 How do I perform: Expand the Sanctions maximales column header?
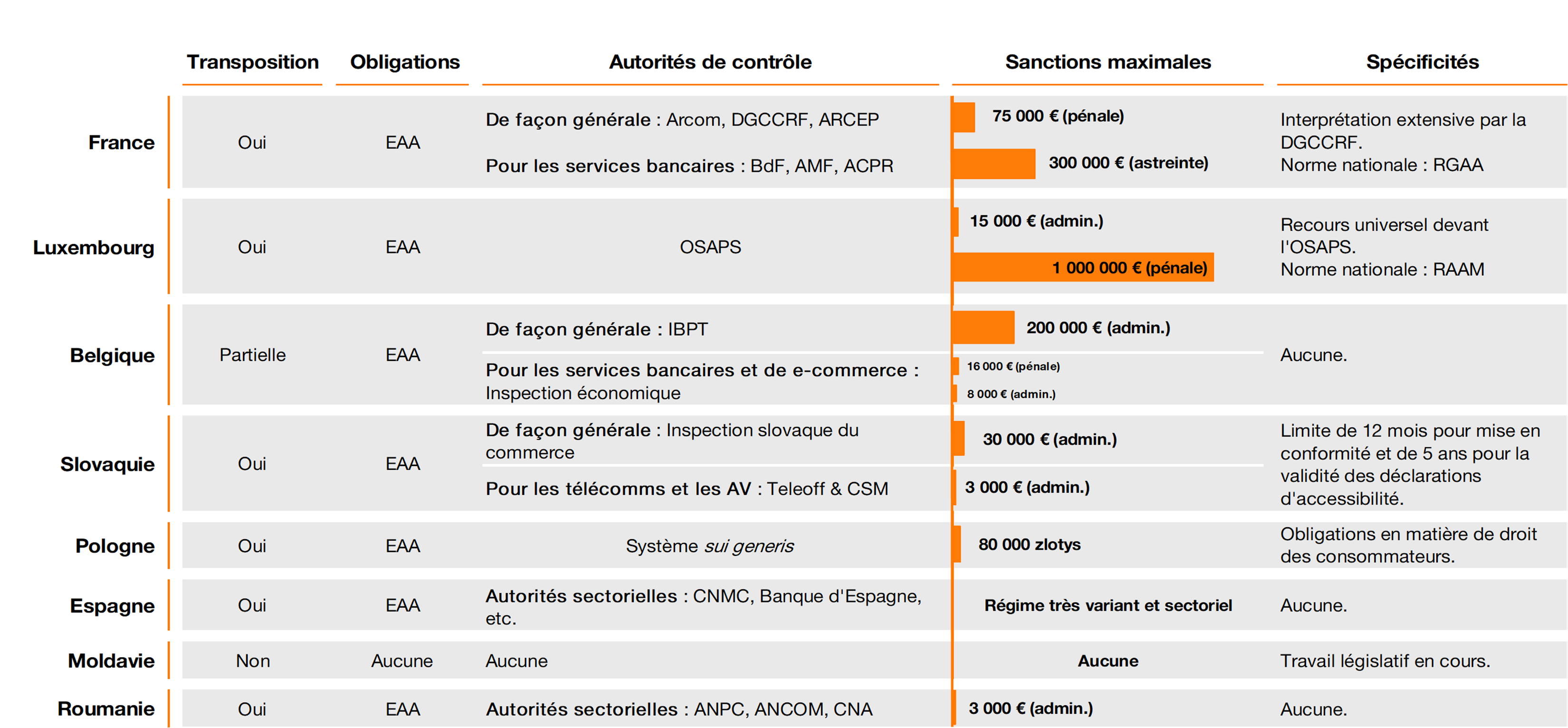pyautogui.click(x=1107, y=61)
